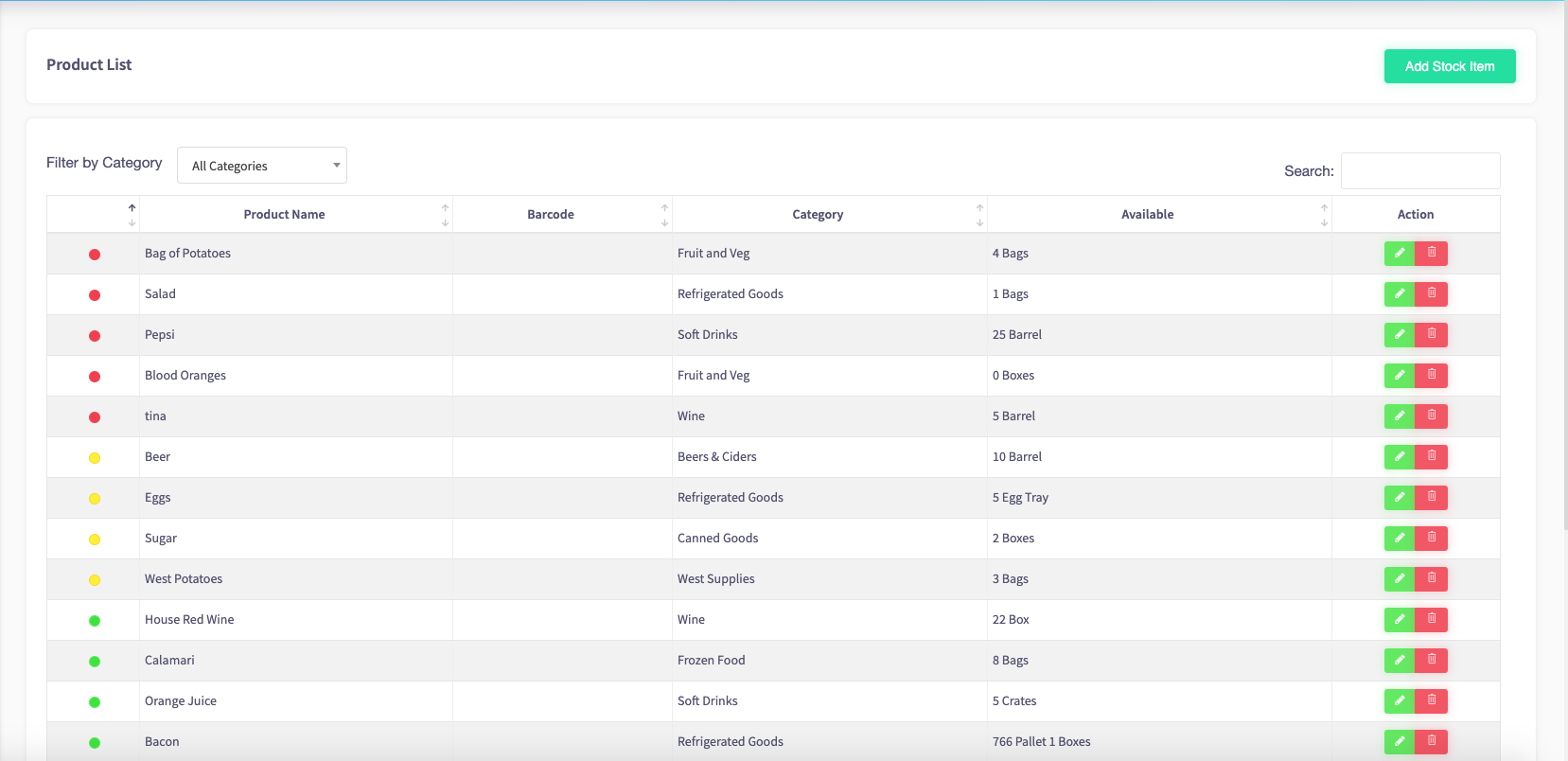
Task: Edit the Calamari row
Action: coord(1400,661)
